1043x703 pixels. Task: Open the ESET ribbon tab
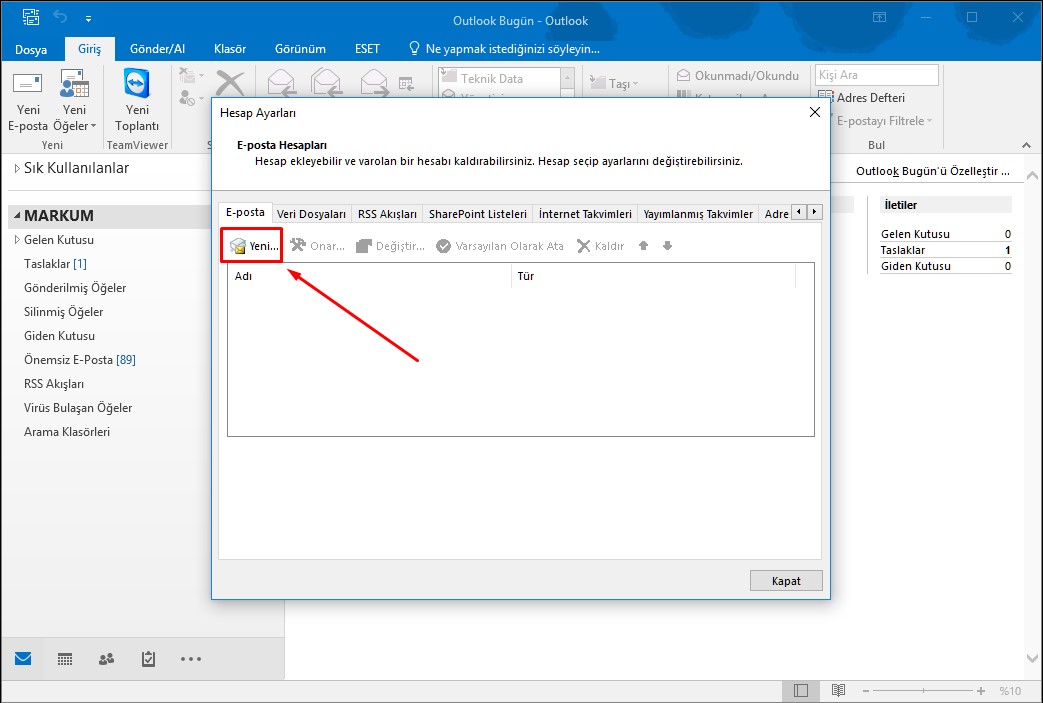367,49
